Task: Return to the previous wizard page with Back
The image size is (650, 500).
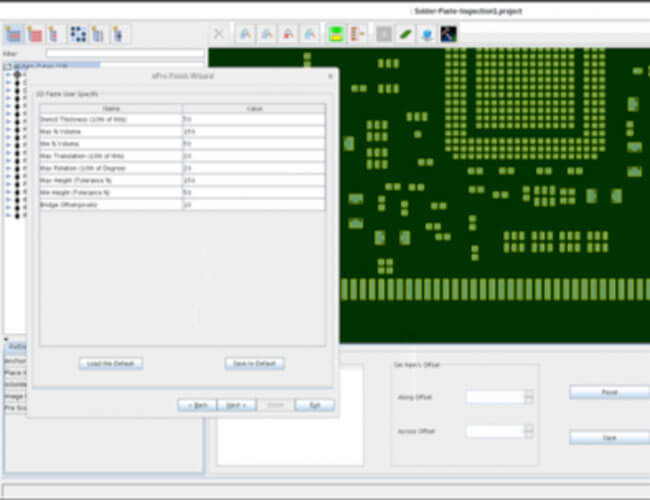Action: (x=197, y=405)
